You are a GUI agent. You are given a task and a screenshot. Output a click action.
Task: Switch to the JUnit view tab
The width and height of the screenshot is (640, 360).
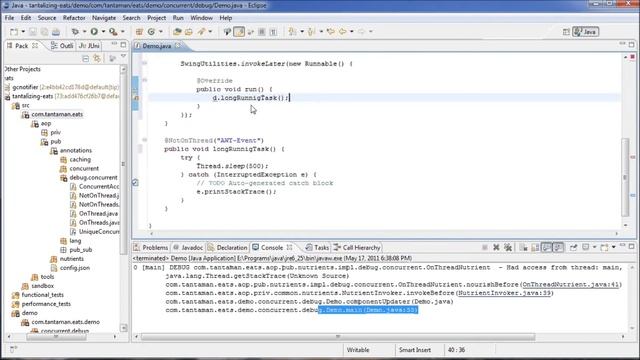click(89, 46)
